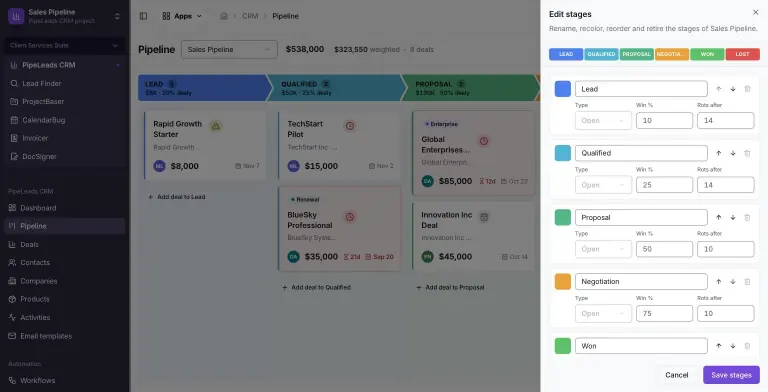Open the Qualified stage Type dropdown
The width and height of the screenshot is (768, 392).
coord(603,185)
